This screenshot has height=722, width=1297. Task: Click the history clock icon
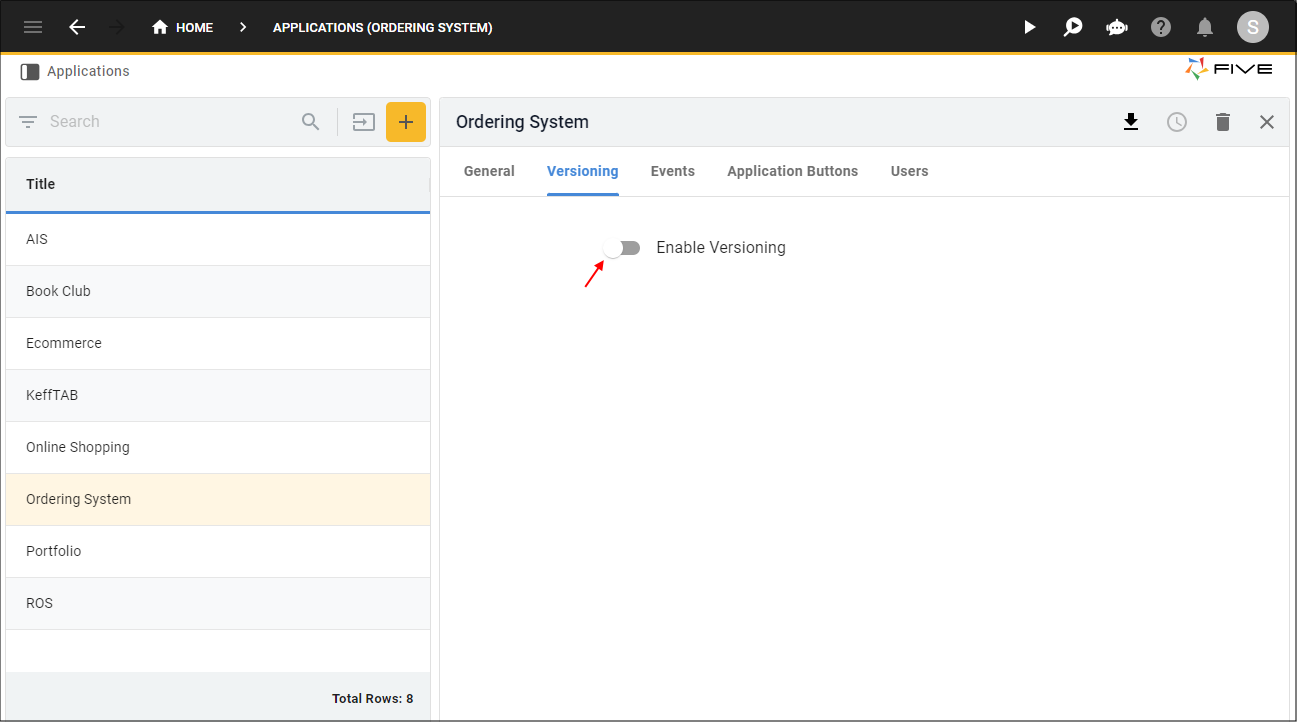pos(1177,122)
